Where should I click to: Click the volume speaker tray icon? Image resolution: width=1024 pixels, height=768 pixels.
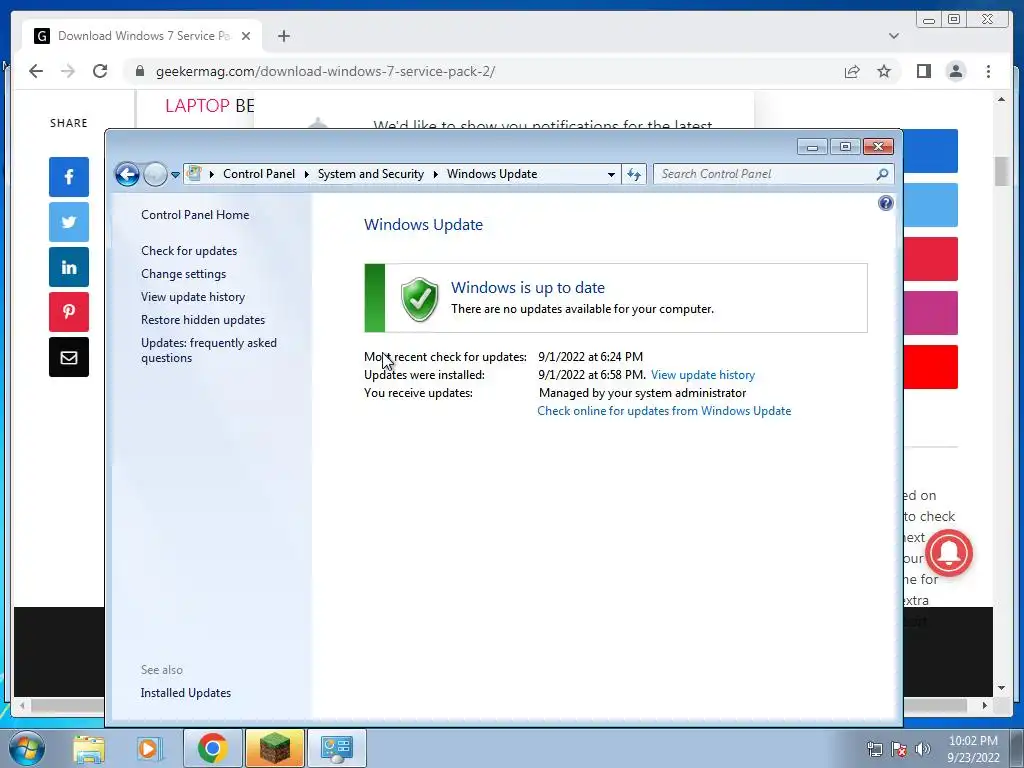923,749
